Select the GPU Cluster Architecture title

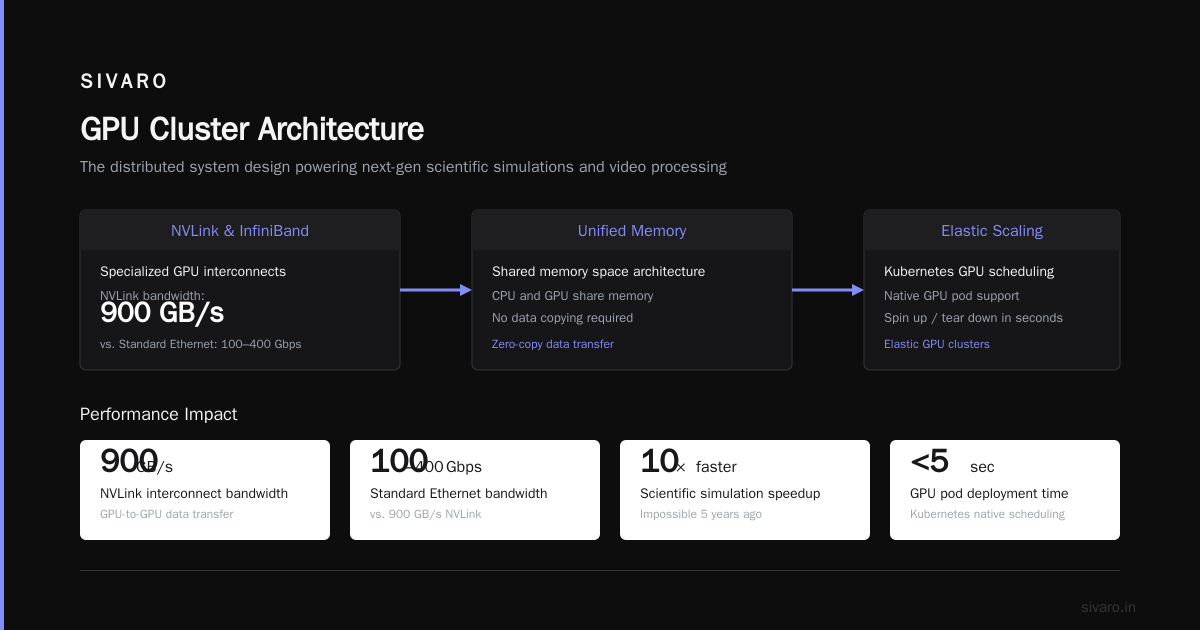click(x=252, y=129)
